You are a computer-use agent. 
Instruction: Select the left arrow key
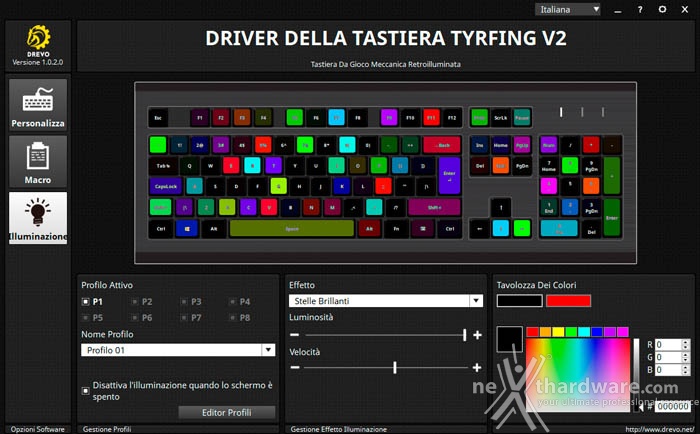pyautogui.click(x=479, y=229)
